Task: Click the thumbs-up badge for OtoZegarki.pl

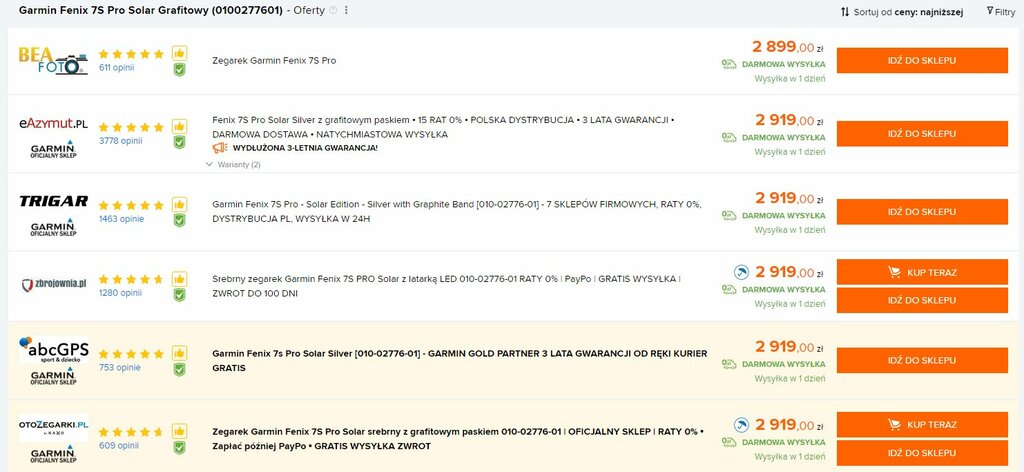Action: 179,431
